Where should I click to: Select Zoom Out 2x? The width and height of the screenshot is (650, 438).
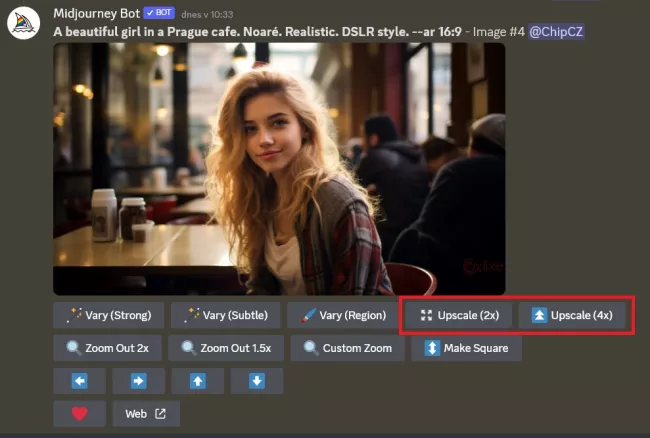(107, 348)
